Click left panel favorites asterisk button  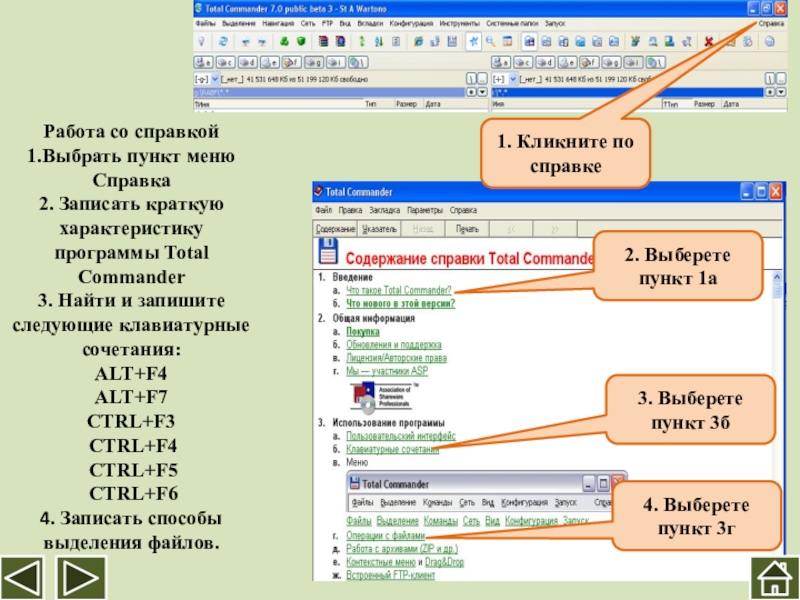coord(471,92)
